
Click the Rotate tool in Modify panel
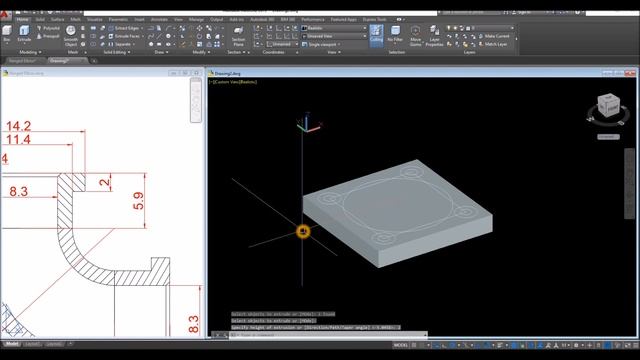(199, 36)
